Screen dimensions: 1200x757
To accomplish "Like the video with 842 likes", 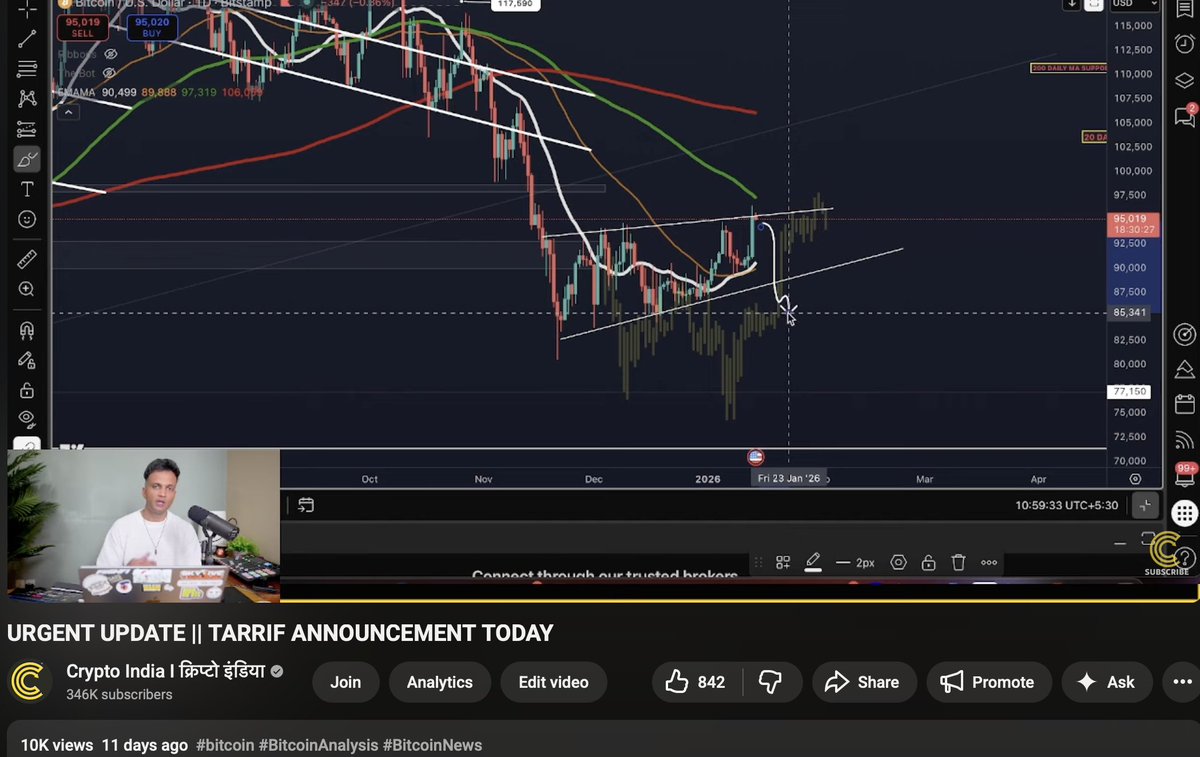I will 695,682.
